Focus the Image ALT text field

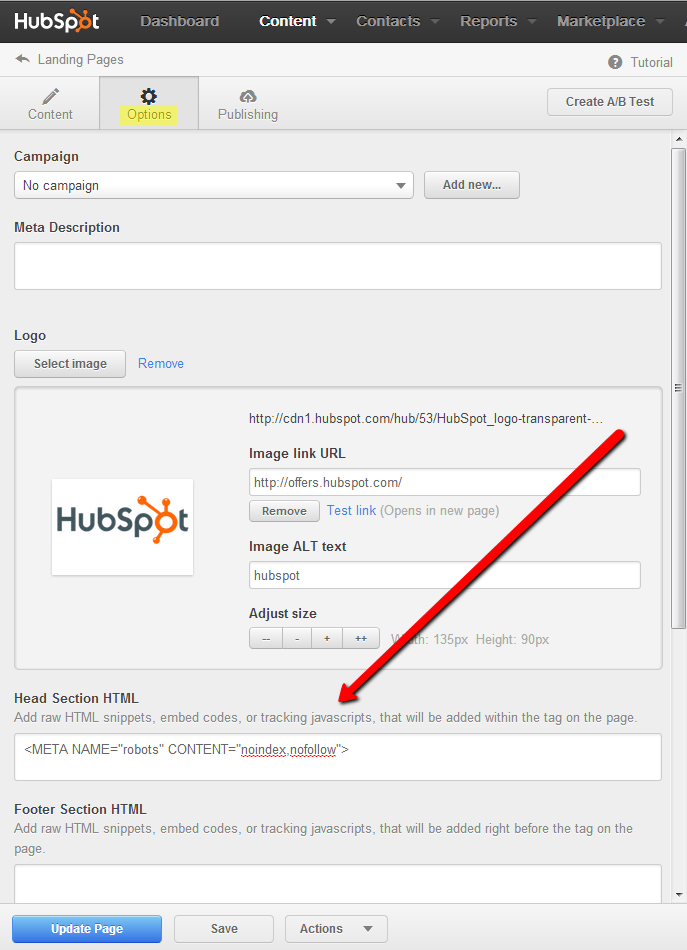(445, 575)
